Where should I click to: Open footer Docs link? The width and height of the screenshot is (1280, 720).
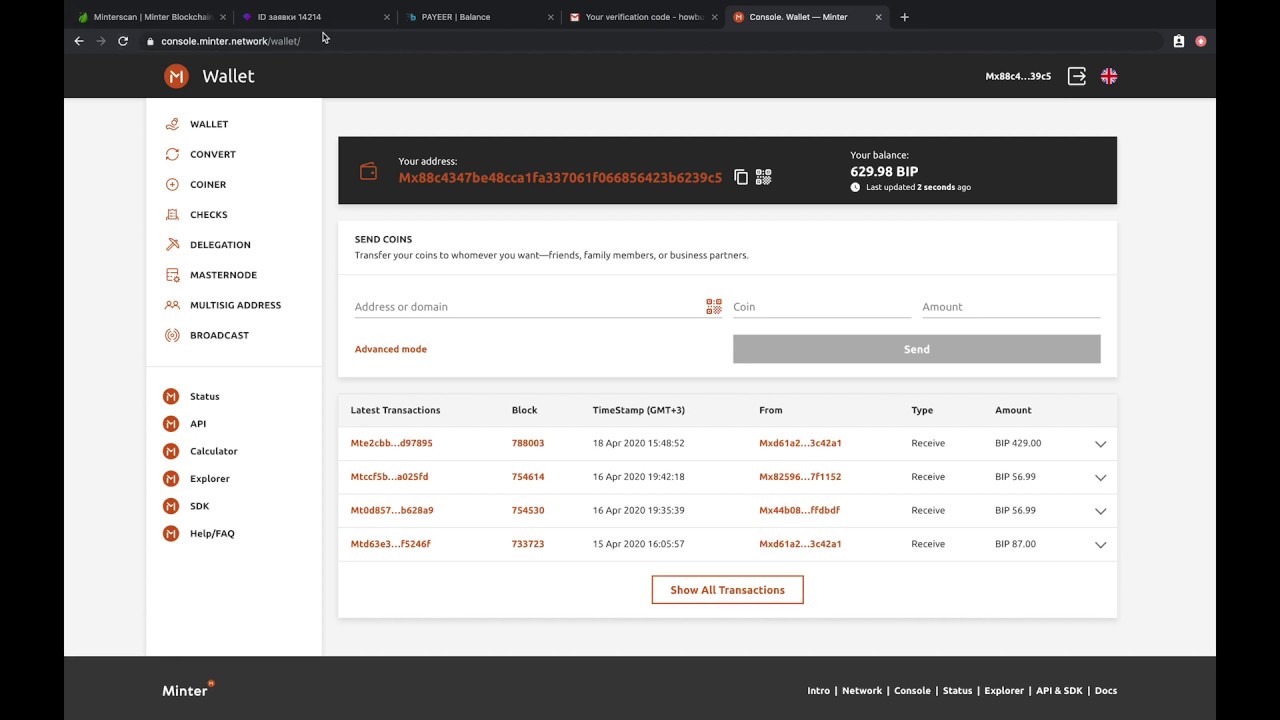click(x=1106, y=691)
